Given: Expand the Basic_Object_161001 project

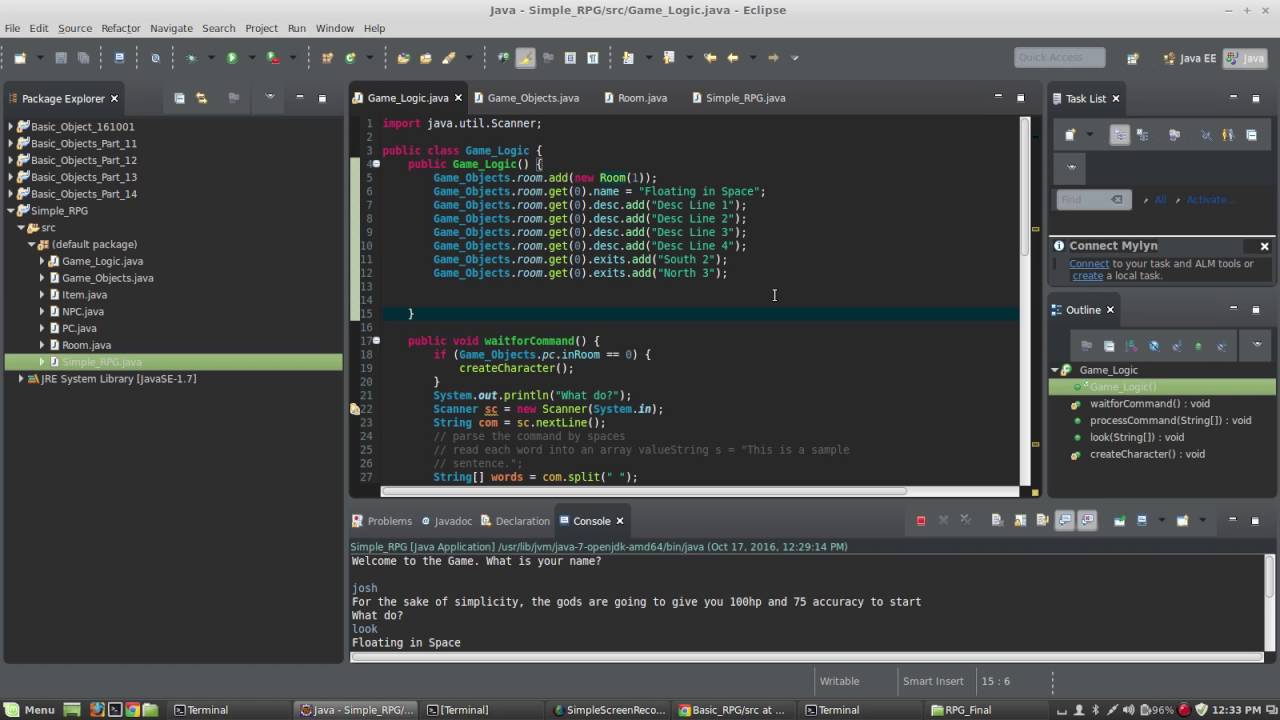Looking at the screenshot, I should (x=11, y=127).
